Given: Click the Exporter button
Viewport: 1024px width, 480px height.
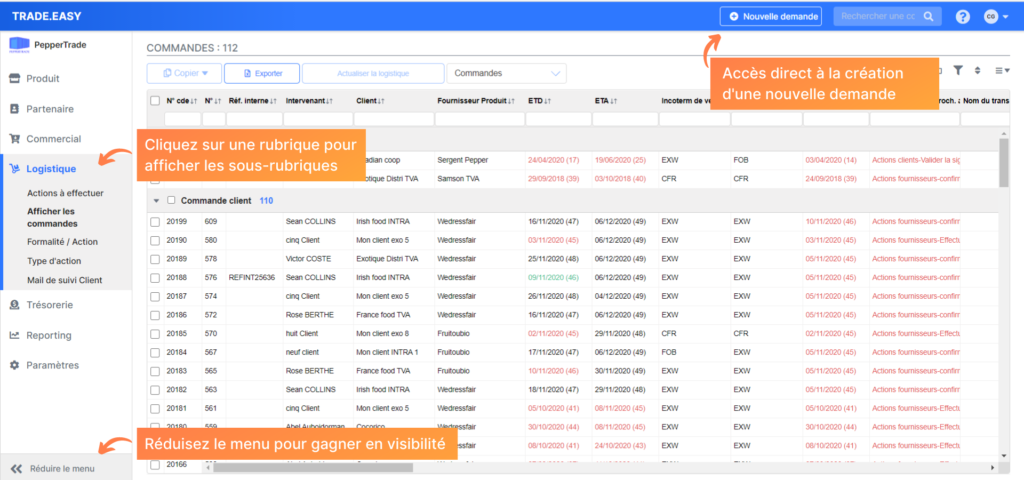Looking at the screenshot, I should (x=262, y=73).
